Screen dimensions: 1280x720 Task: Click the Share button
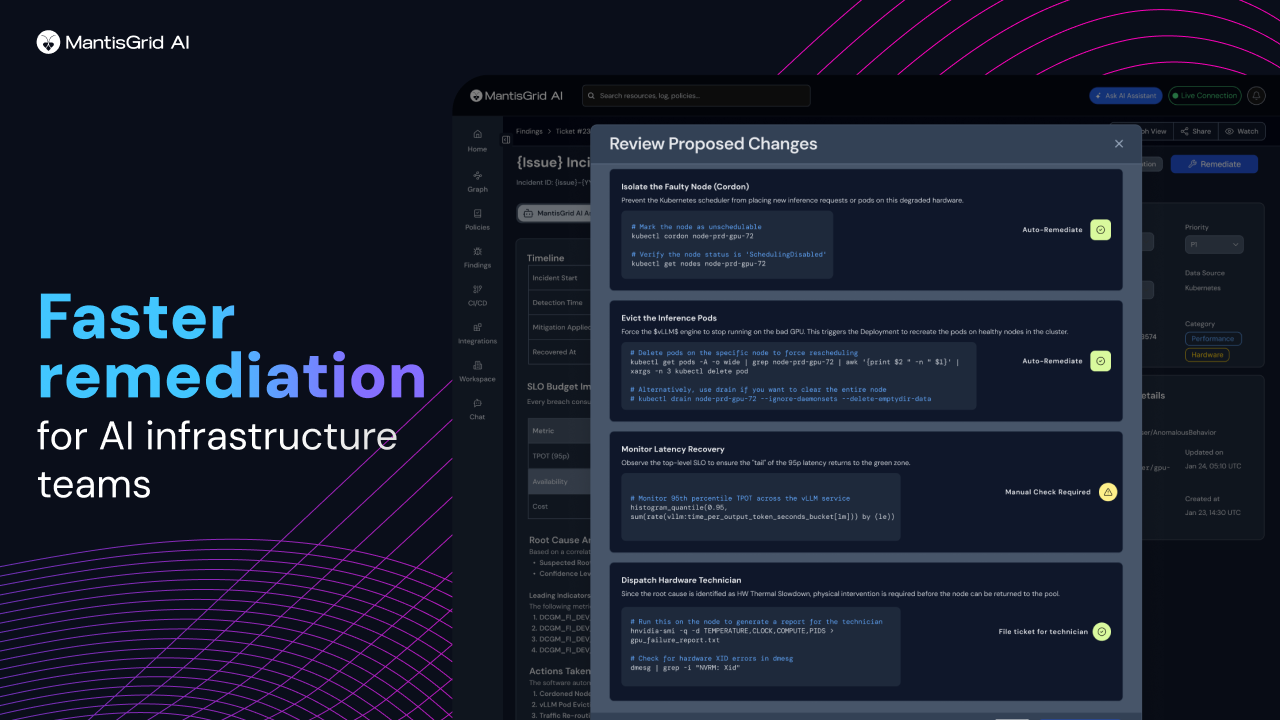click(x=1196, y=131)
